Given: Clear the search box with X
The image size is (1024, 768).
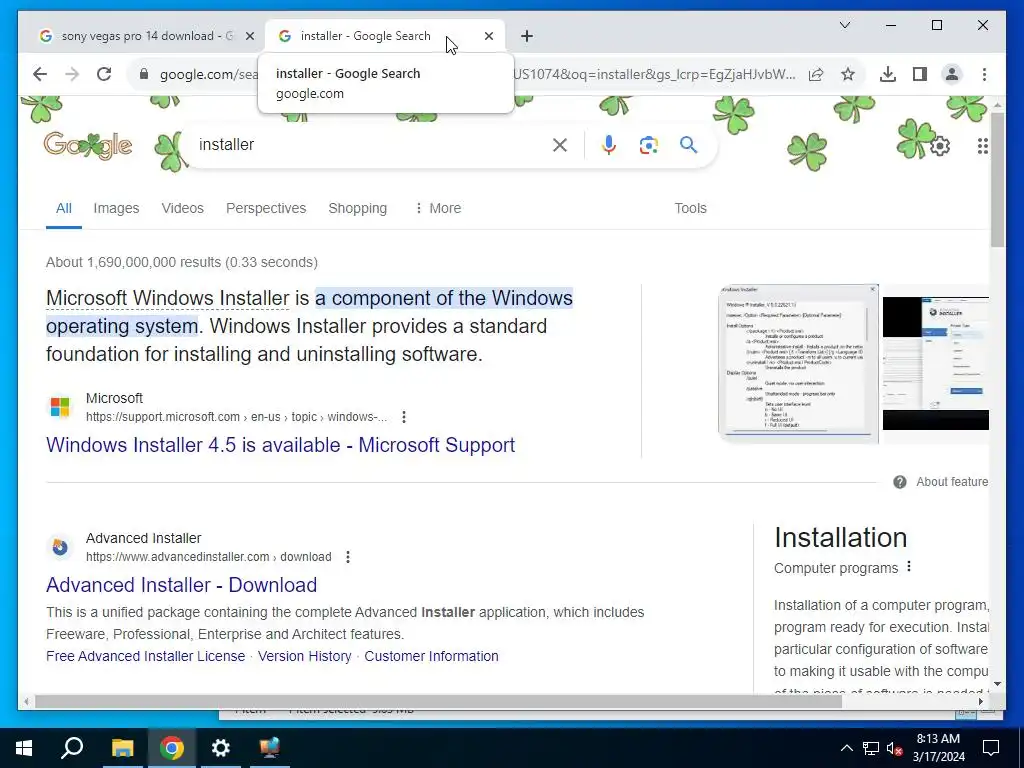Looking at the screenshot, I should [x=560, y=145].
